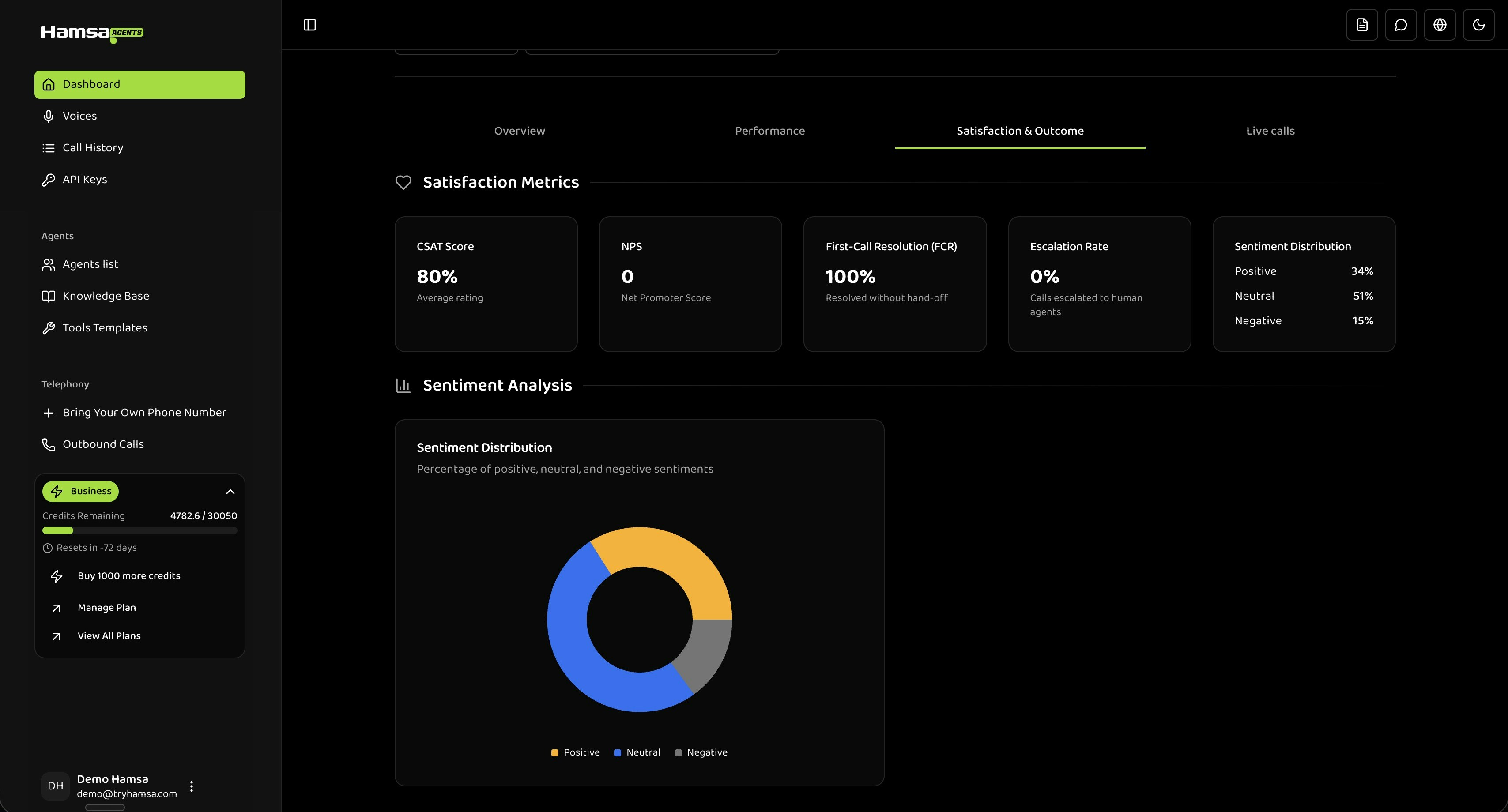
Task: Toggle the Neutral legend in the donut chart
Action: click(637, 752)
